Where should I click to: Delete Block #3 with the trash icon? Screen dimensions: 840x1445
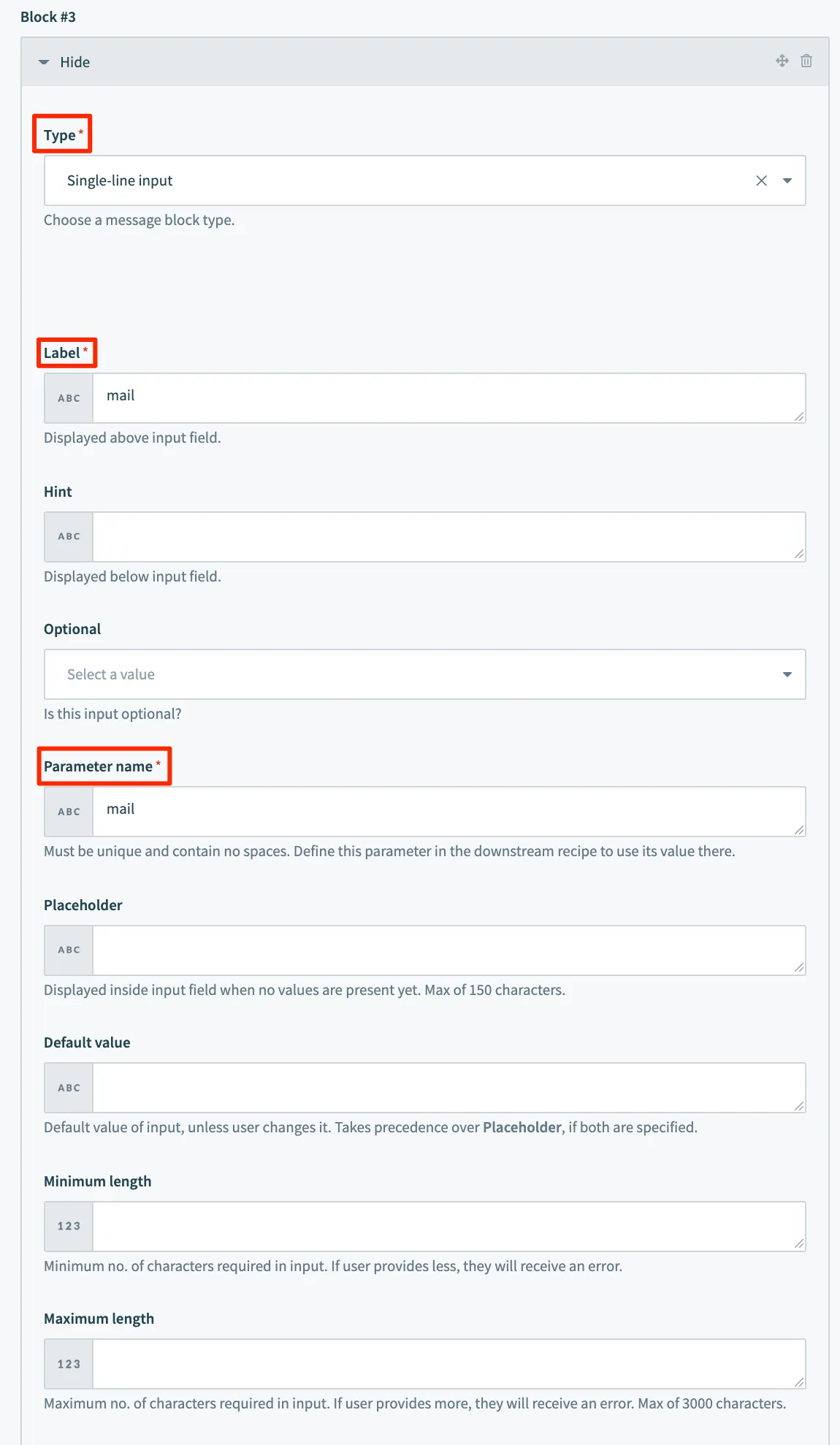click(x=806, y=61)
